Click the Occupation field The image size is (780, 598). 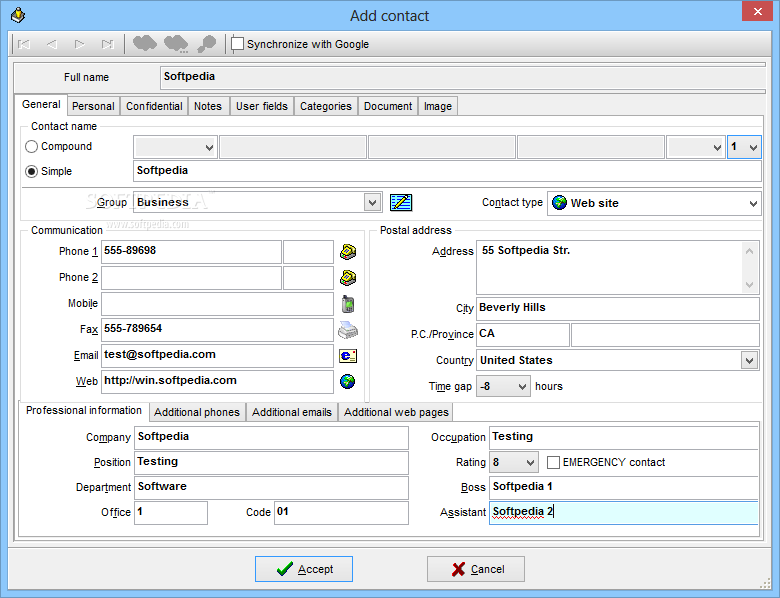point(624,437)
